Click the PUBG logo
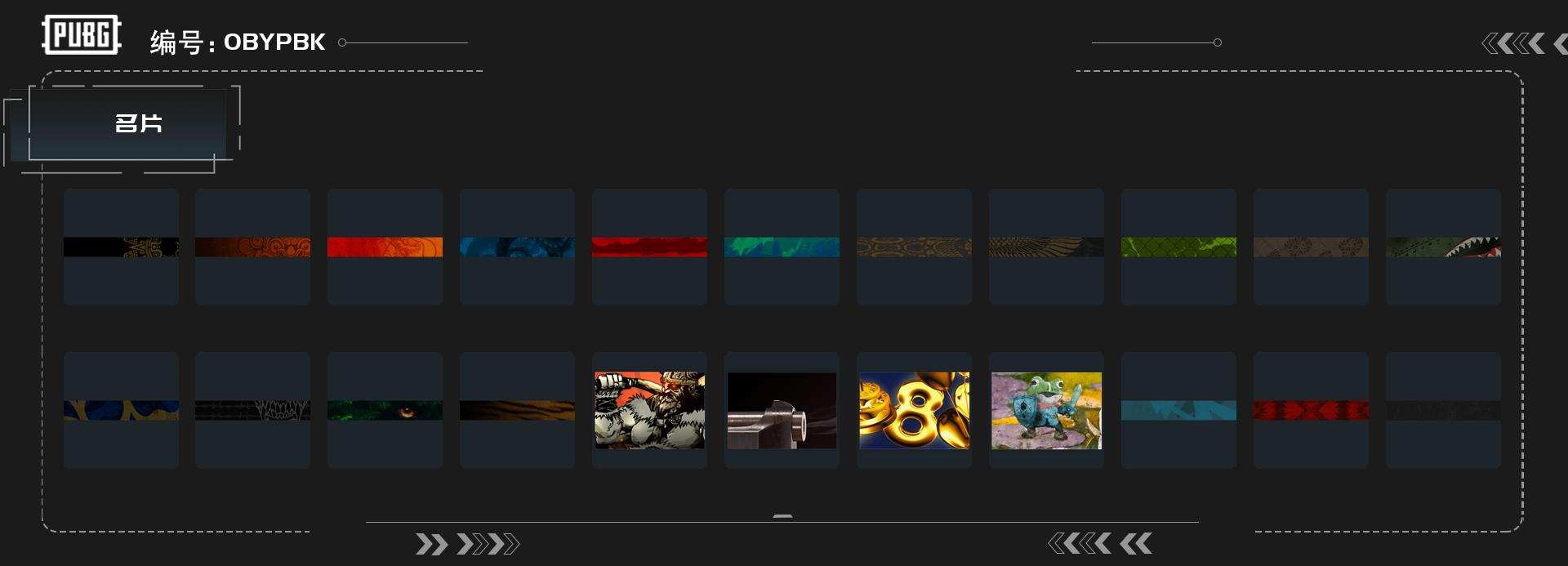 point(82,35)
